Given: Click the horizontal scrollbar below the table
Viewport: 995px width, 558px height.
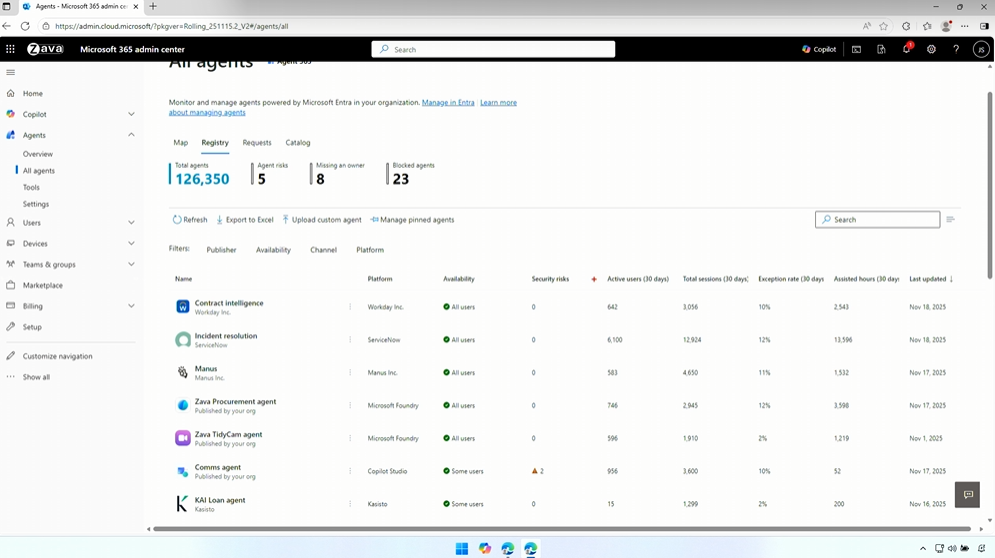Looking at the screenshot, I should pos(560,529).
